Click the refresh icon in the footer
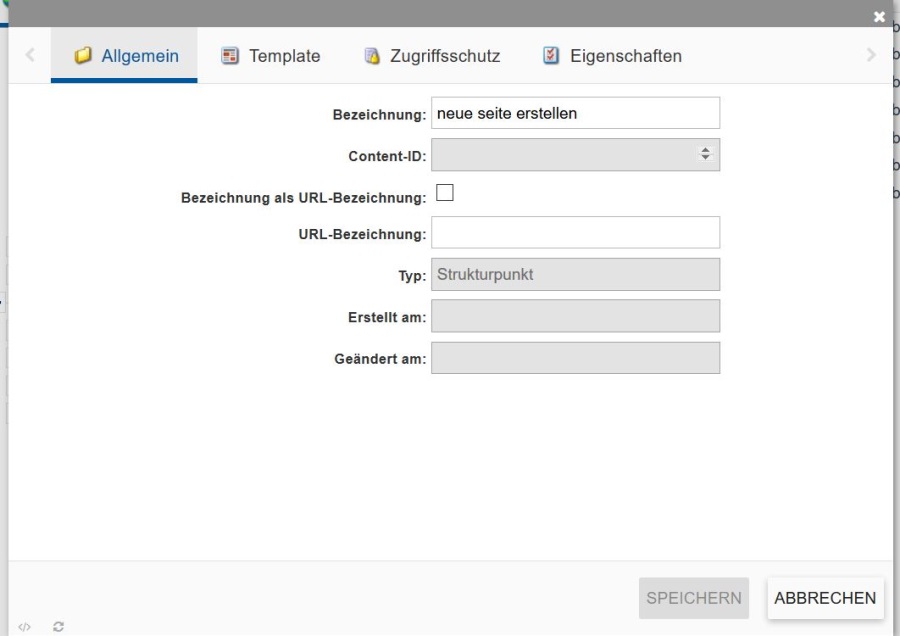Viewport: 900px width, 636px height. pos(59,627)
